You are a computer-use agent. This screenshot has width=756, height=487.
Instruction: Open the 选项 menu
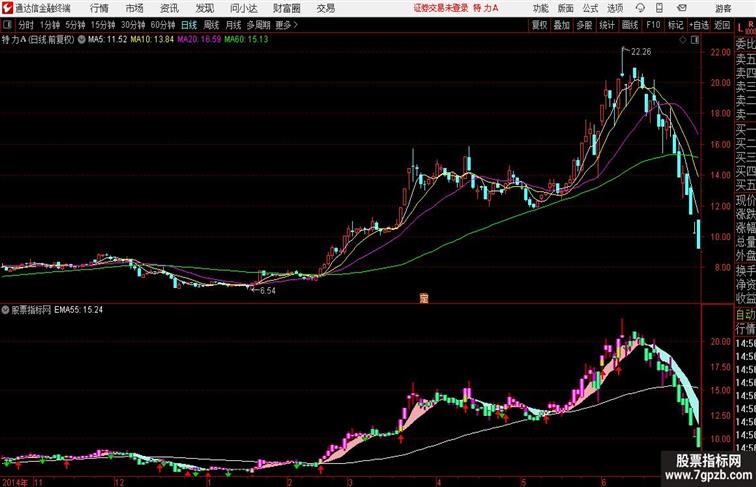(x=615, y=8)
